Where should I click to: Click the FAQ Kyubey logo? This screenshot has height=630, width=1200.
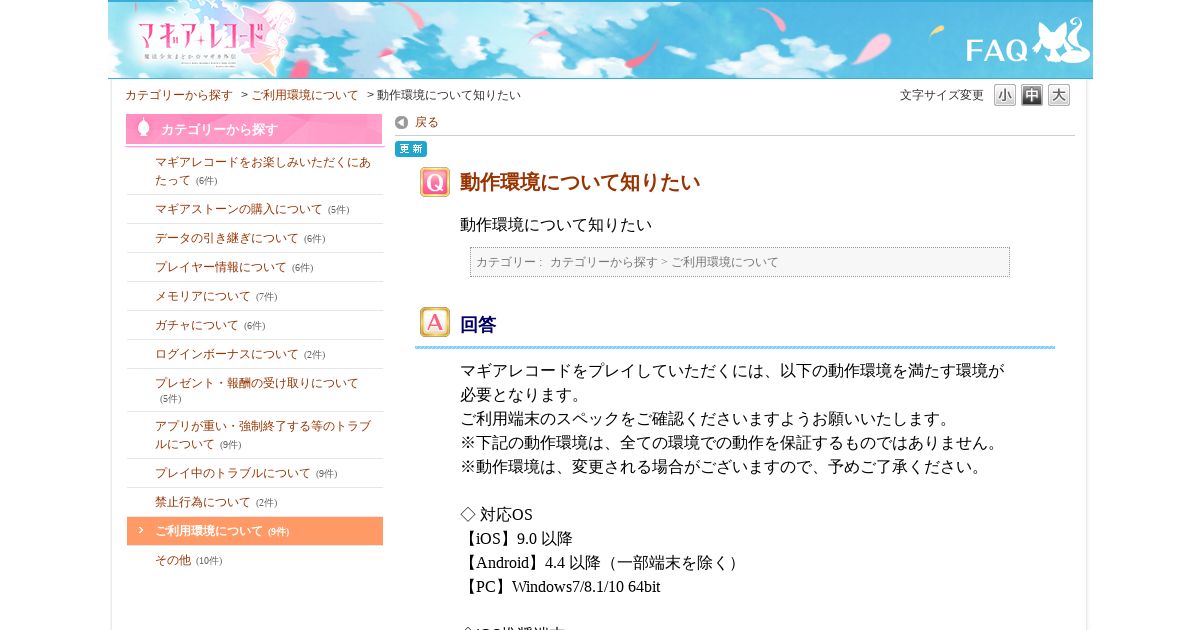click(1026, 42)
